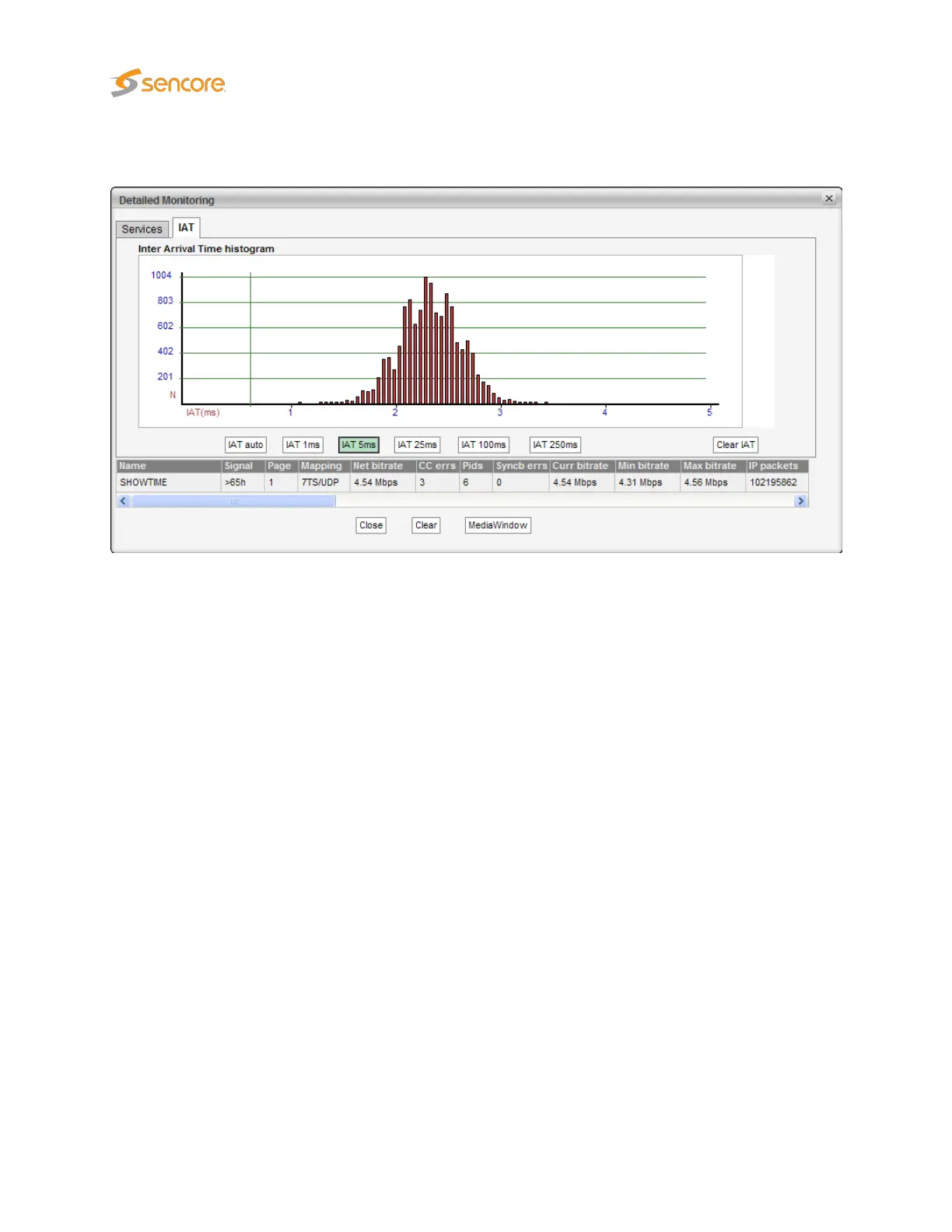Select the IAT 5ms range button

[359, 445]
